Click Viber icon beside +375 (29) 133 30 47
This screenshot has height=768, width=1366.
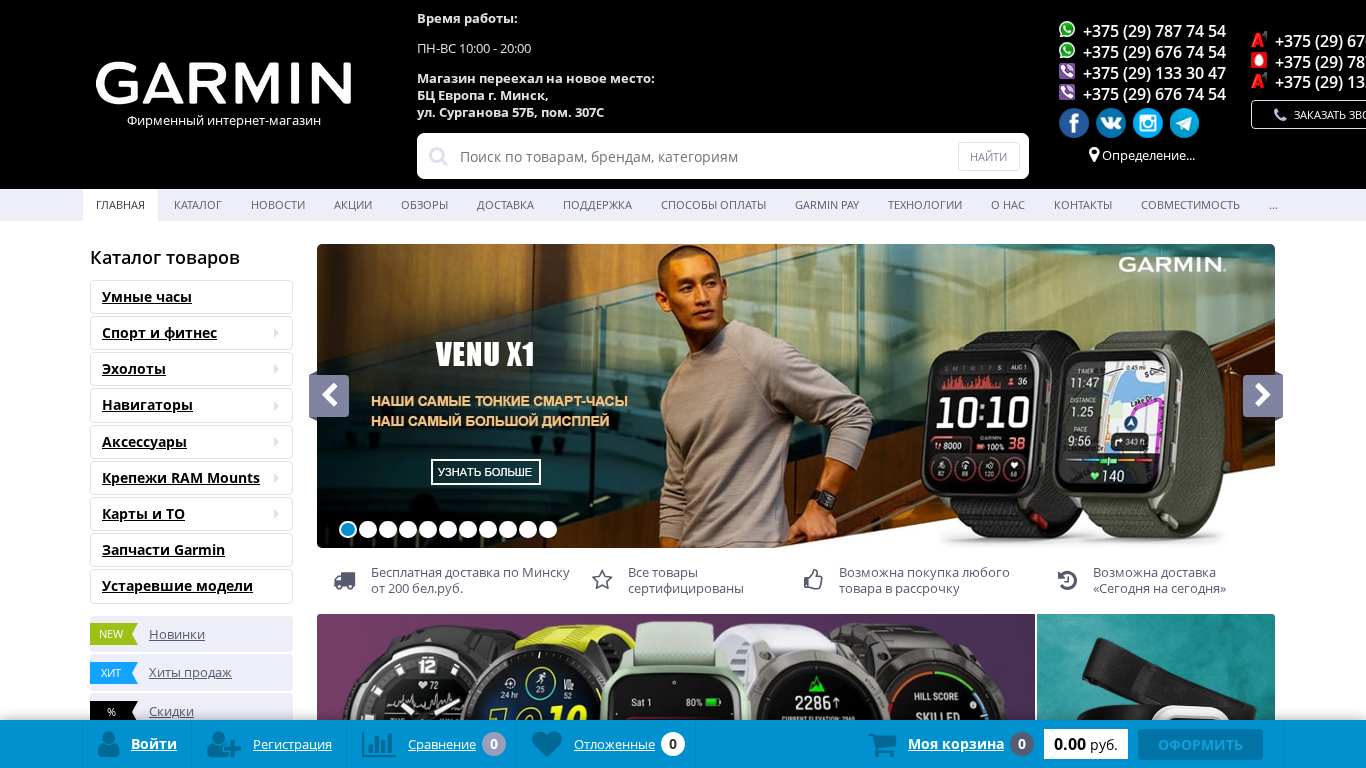point(1067,72)
